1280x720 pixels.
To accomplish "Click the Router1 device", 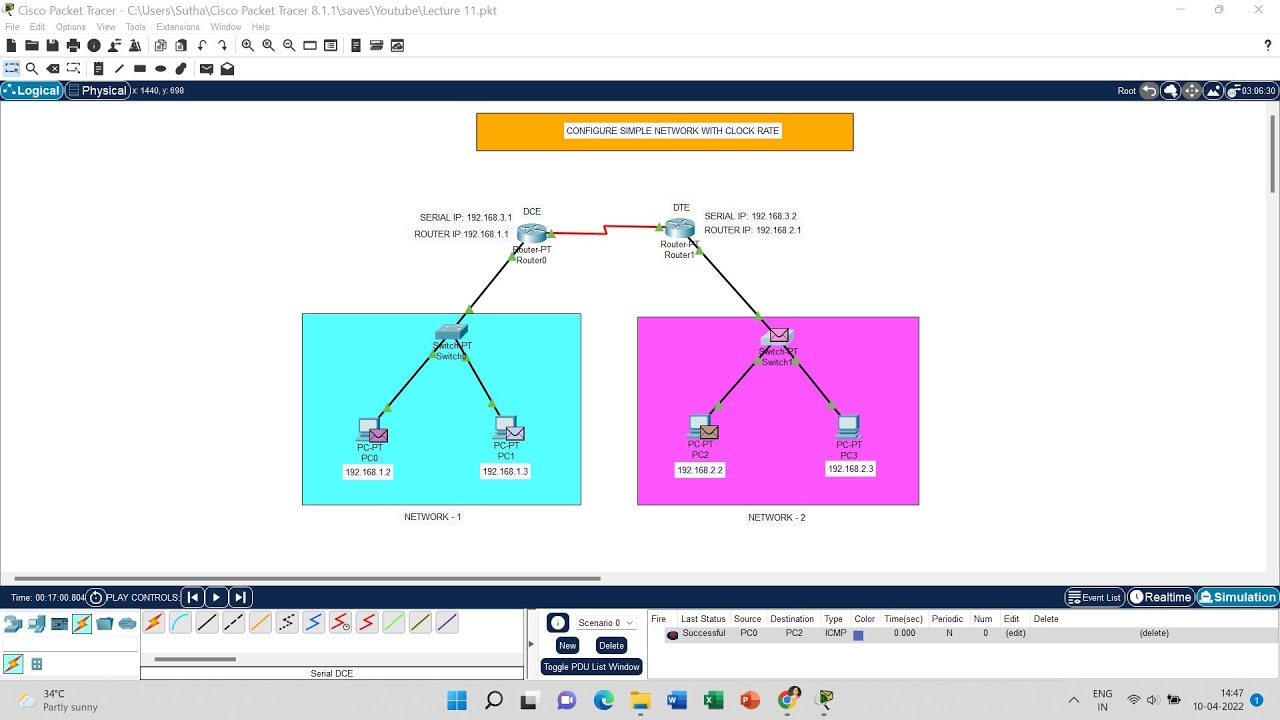I will [x=679, y=229].
